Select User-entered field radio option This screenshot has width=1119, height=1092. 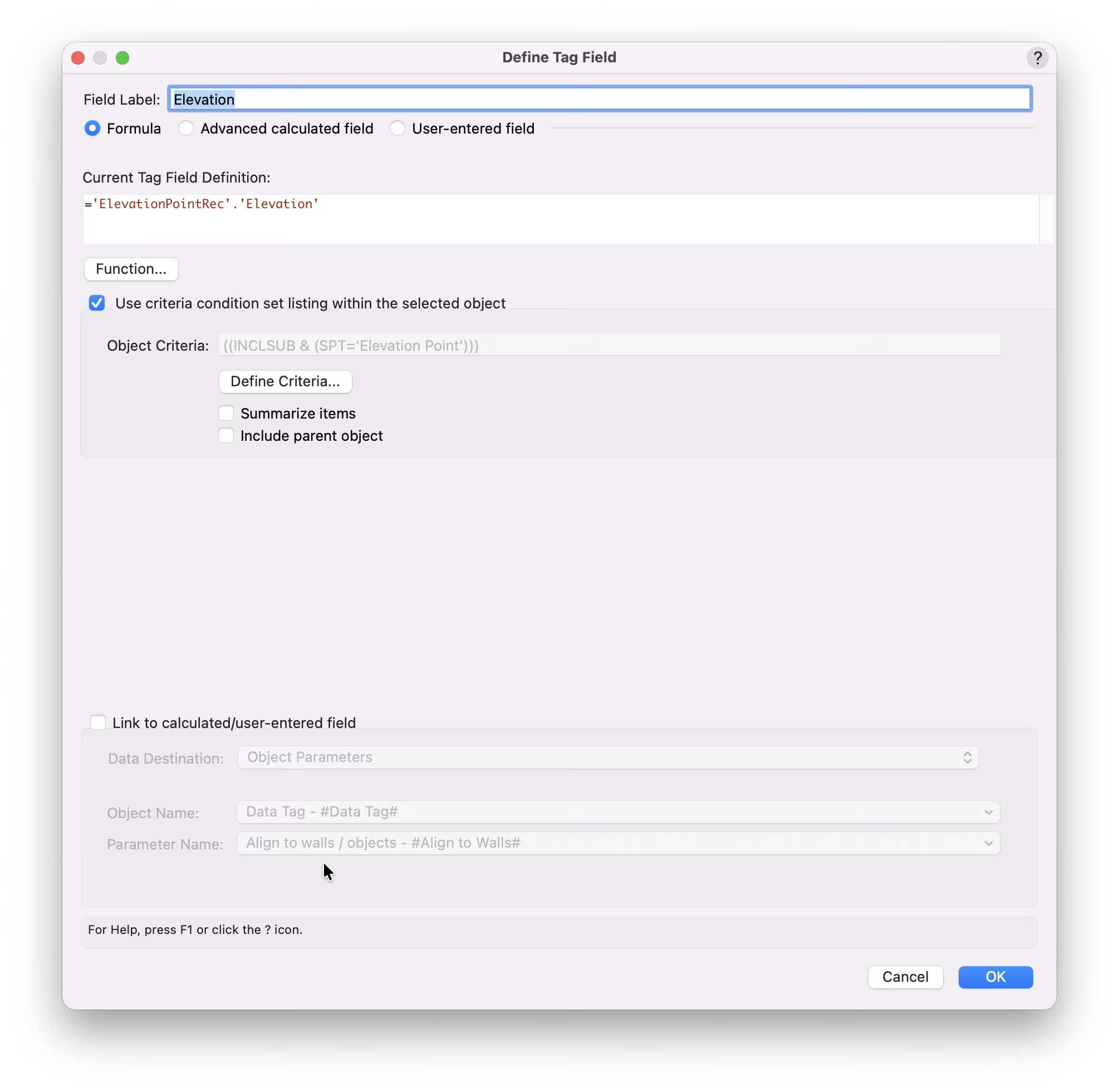[x=397, y=129]
